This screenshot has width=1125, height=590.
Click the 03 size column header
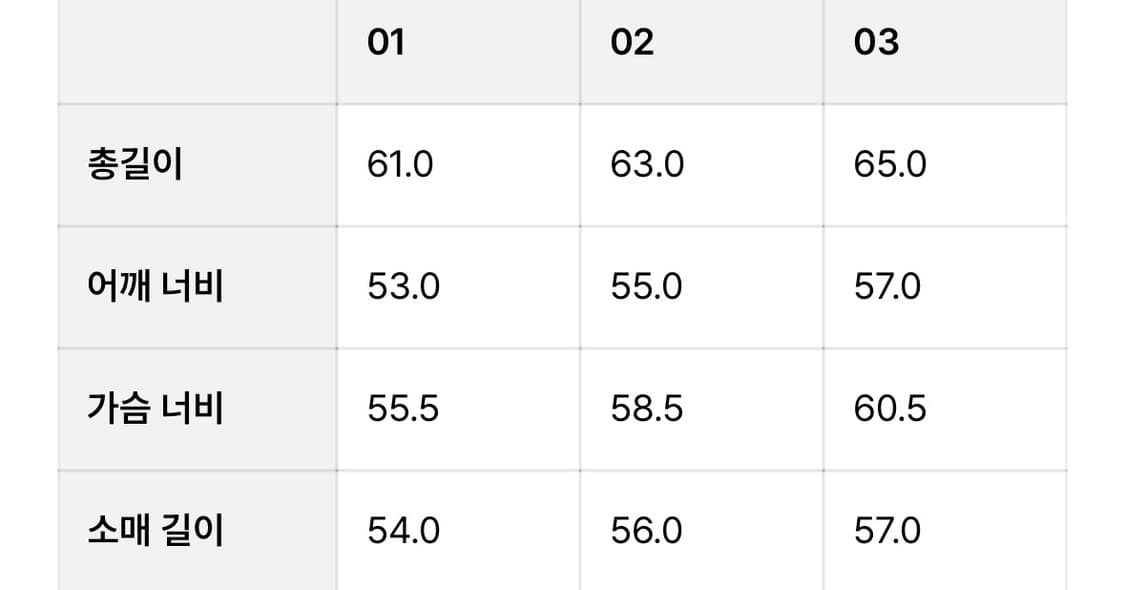[876, 42]
